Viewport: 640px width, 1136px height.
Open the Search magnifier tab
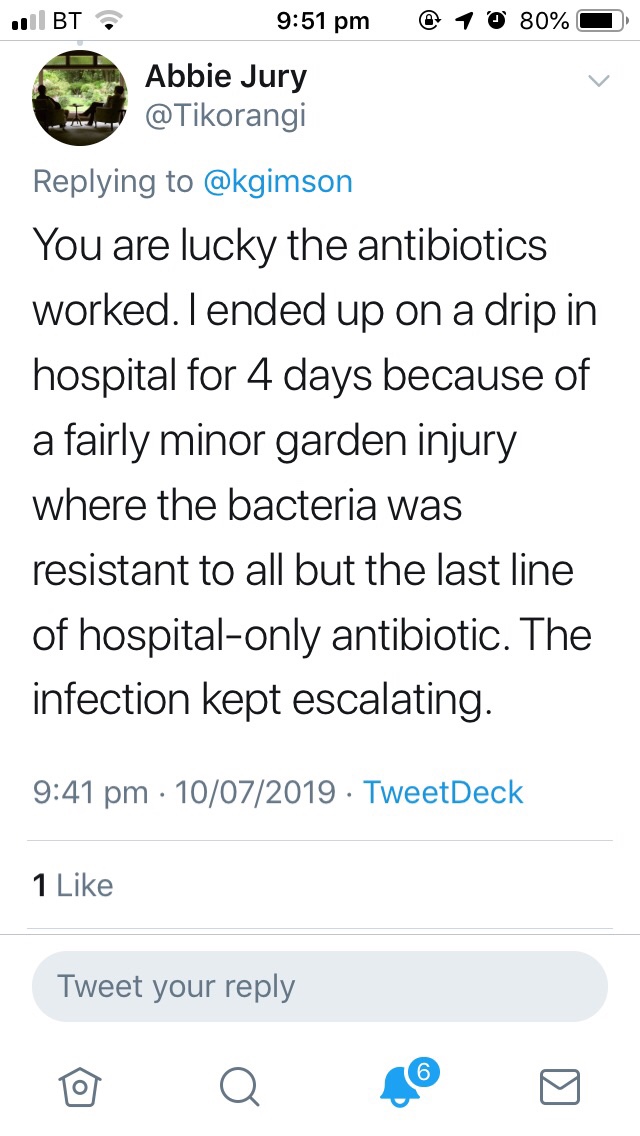pos(239,1086)
